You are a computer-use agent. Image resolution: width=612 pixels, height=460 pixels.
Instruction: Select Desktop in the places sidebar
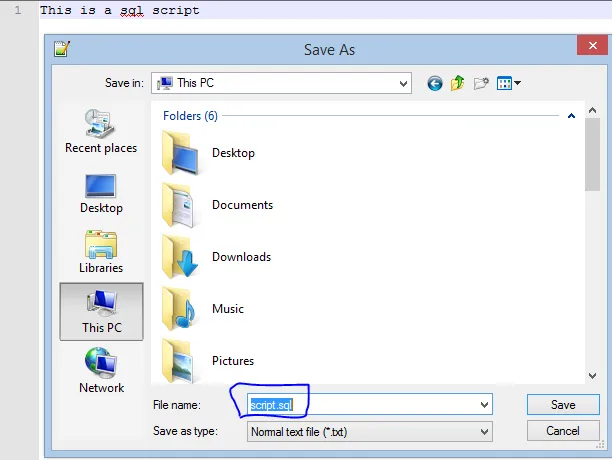coord(101,194)
